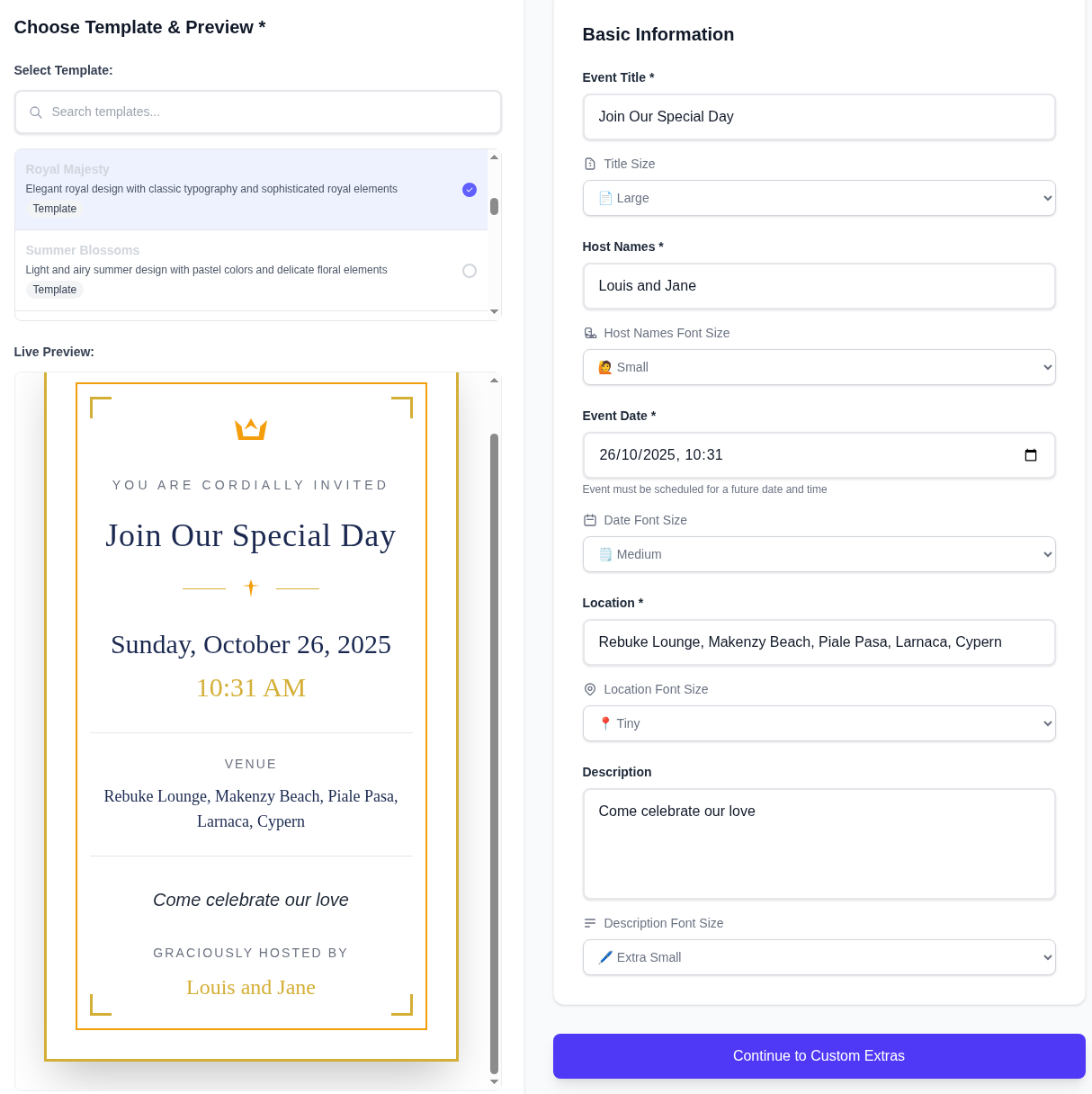Screen dimensions: 1092x1094
Task: Click Continue to Custom Extras
Action: tap(819, 1056)
